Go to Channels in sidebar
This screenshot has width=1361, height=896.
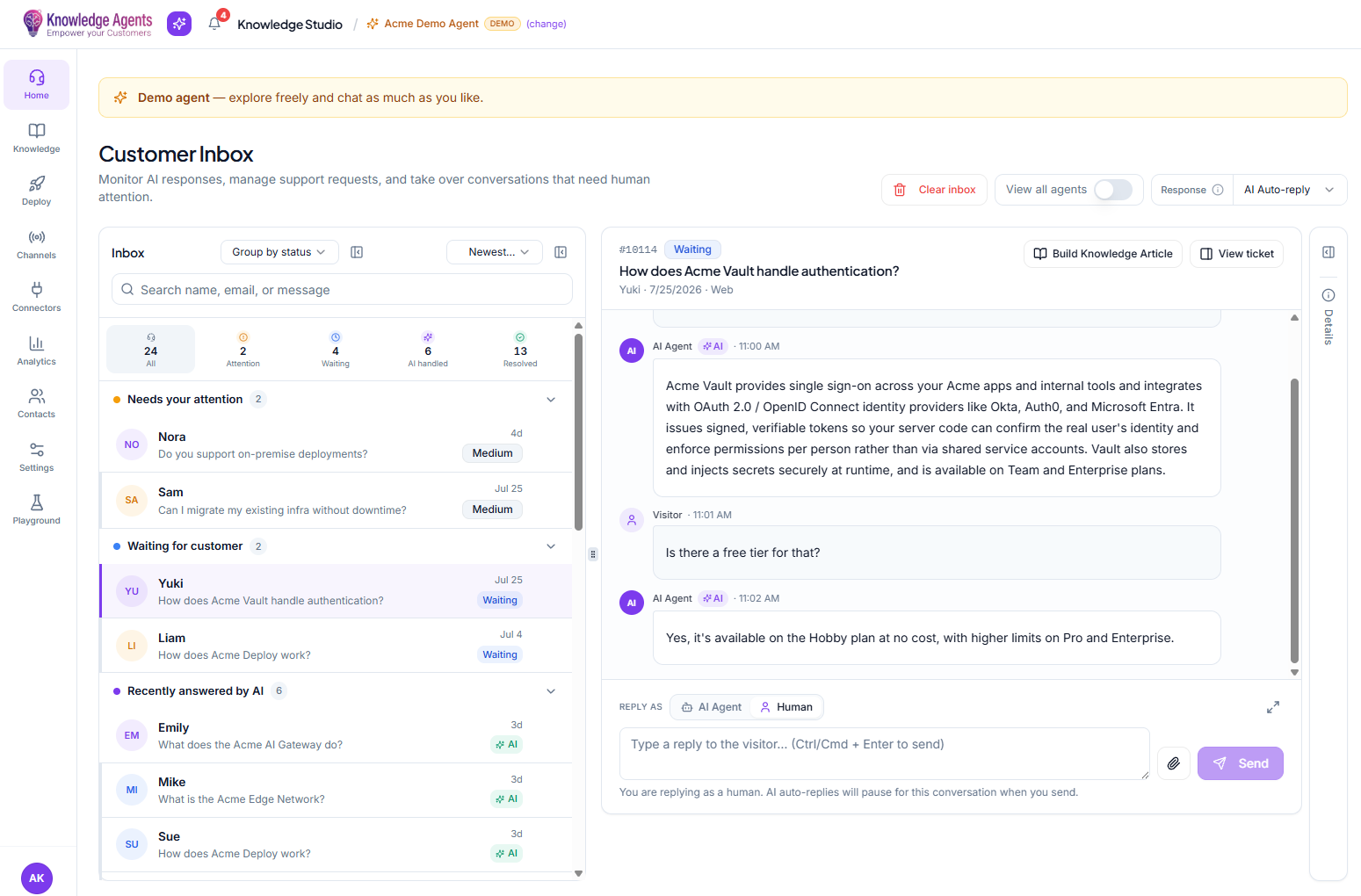[x=37, y=244]
